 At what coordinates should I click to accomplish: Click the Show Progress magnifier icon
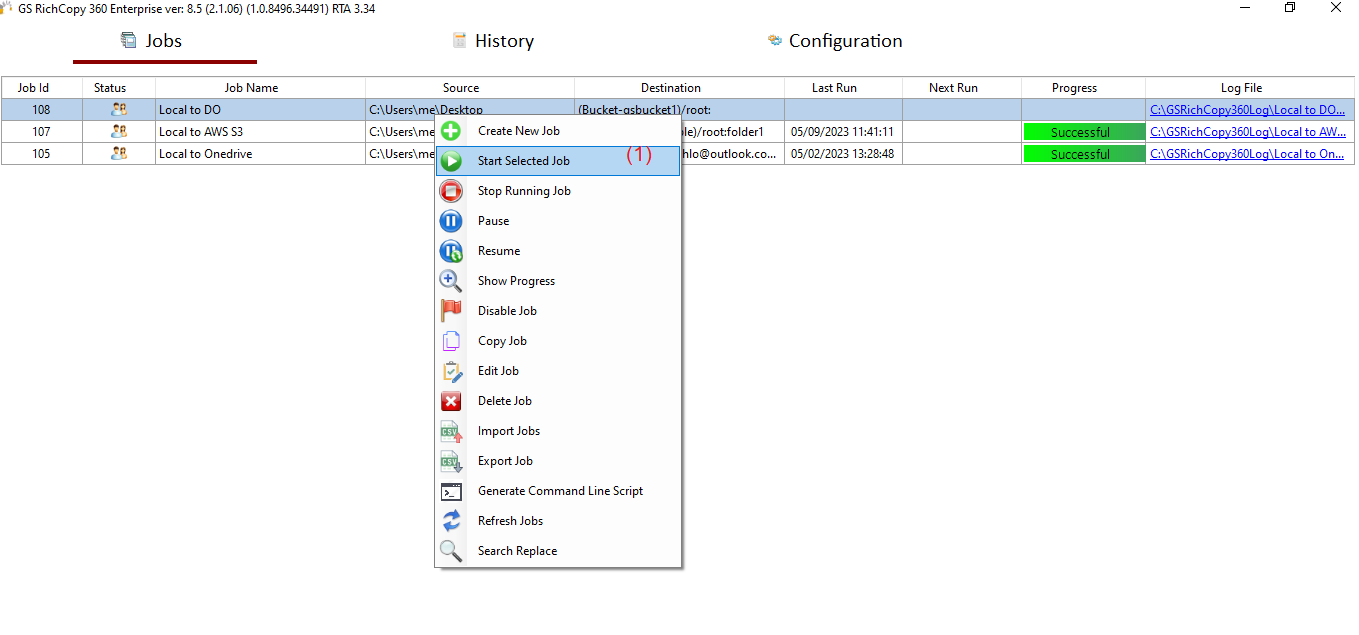tap(451, 281)
